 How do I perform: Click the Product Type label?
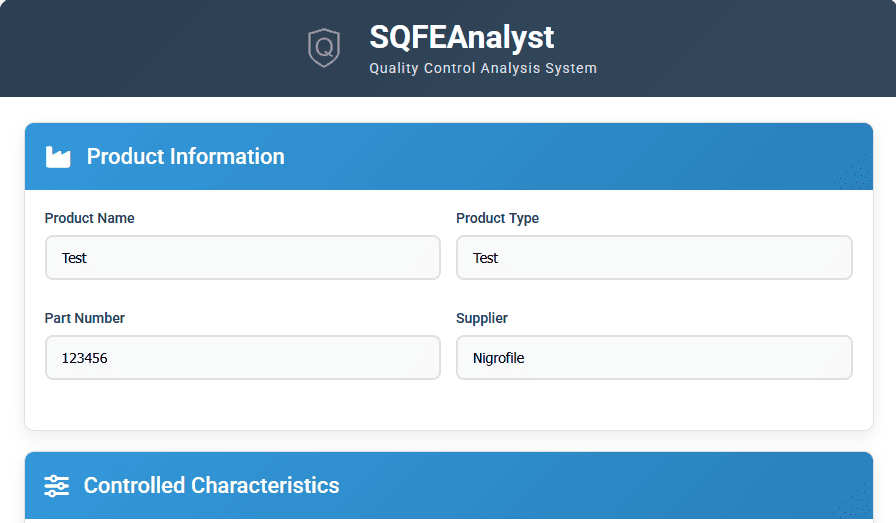tap(497, 218)
